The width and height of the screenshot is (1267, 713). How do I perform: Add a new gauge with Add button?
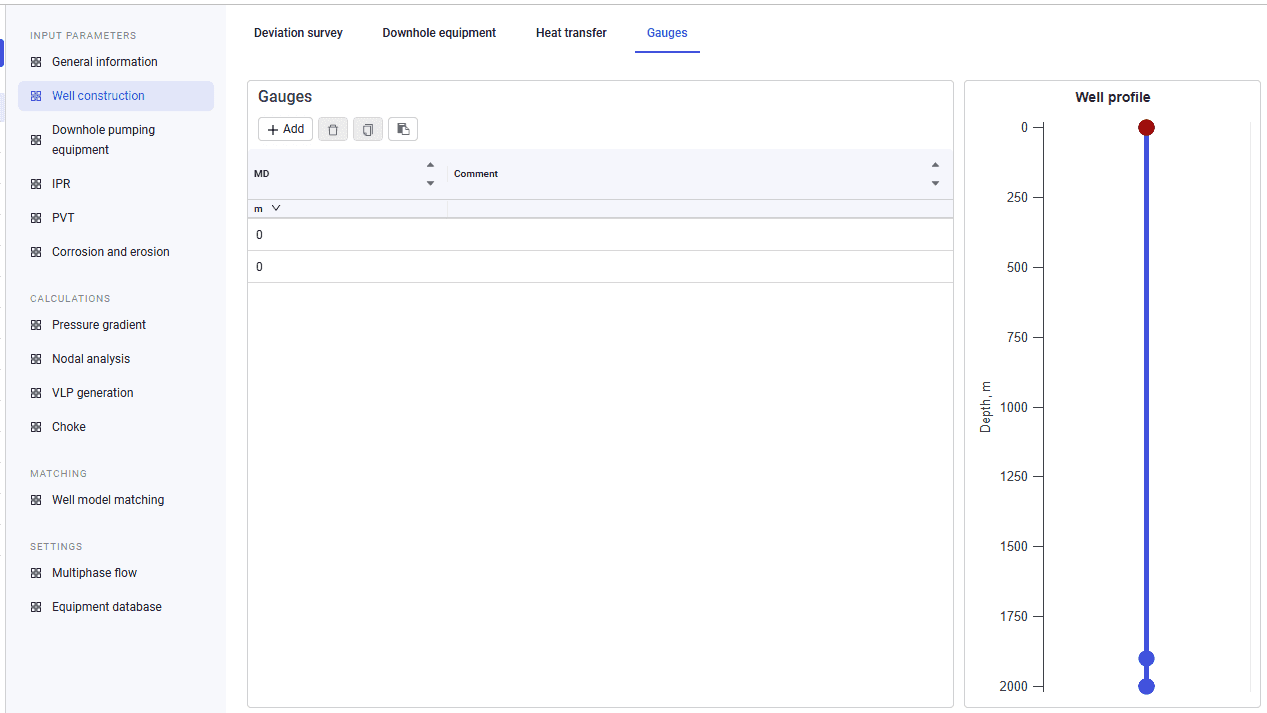(286, 129)
